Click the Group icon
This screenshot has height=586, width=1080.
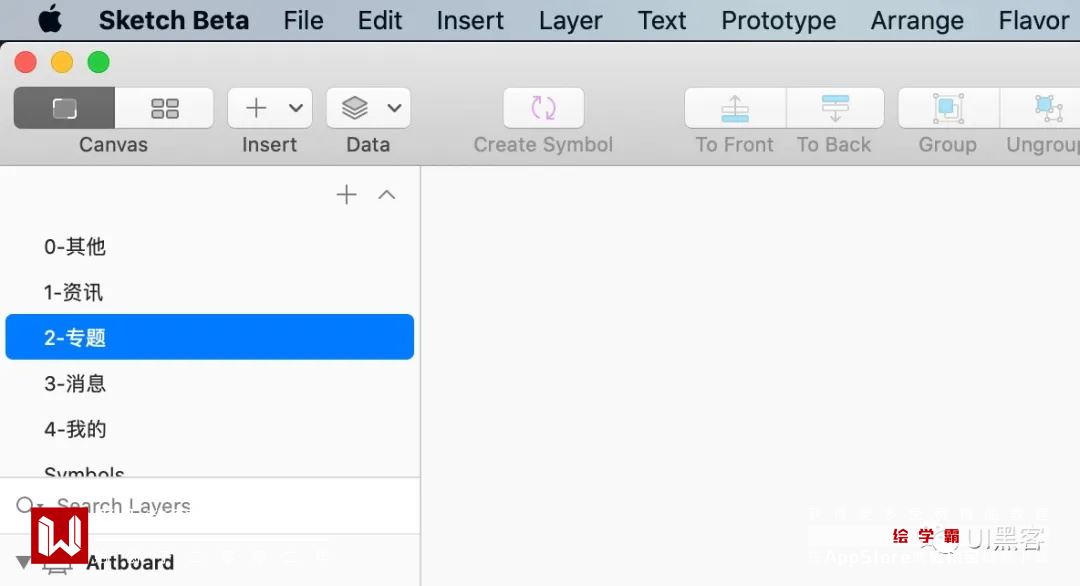[947, 108]
